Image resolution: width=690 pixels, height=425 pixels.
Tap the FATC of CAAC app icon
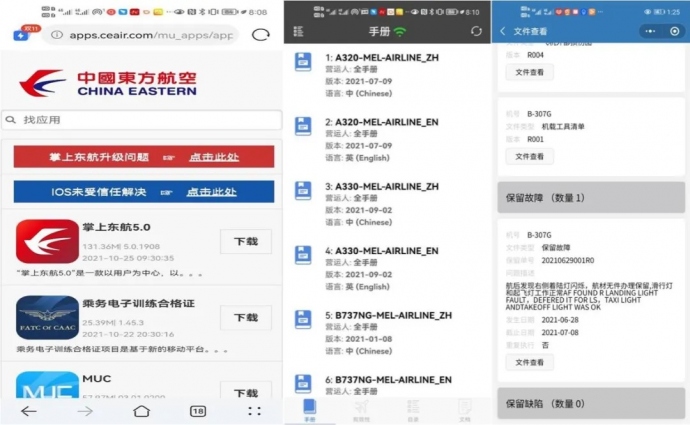pyautogui.click(x=47, y=317)
